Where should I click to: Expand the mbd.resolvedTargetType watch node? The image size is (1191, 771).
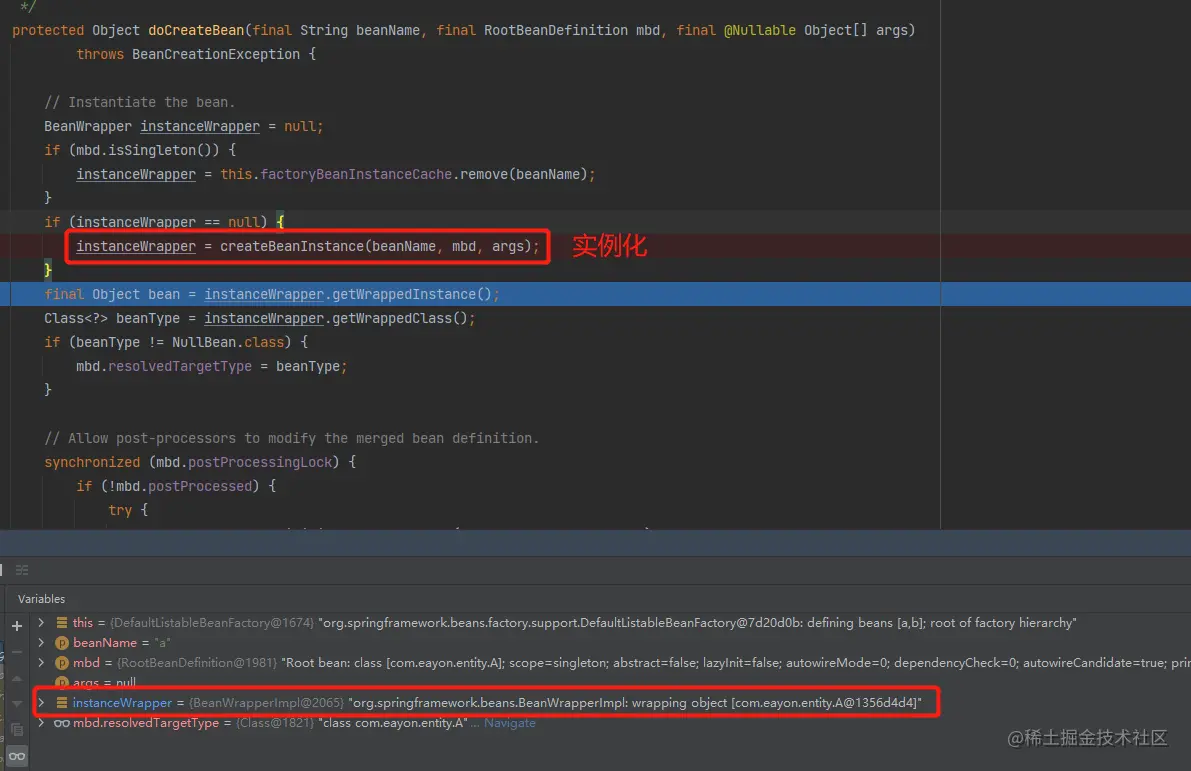(41, 723)
